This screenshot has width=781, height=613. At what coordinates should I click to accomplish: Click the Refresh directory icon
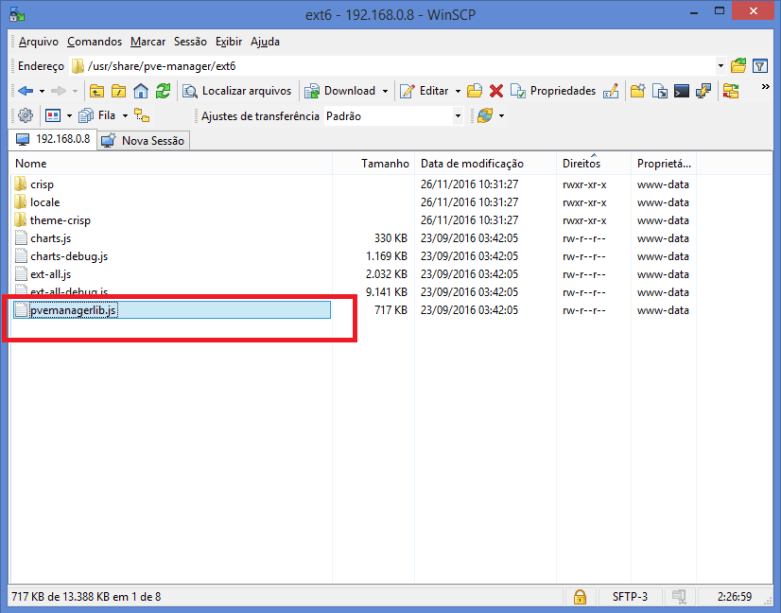163,91
